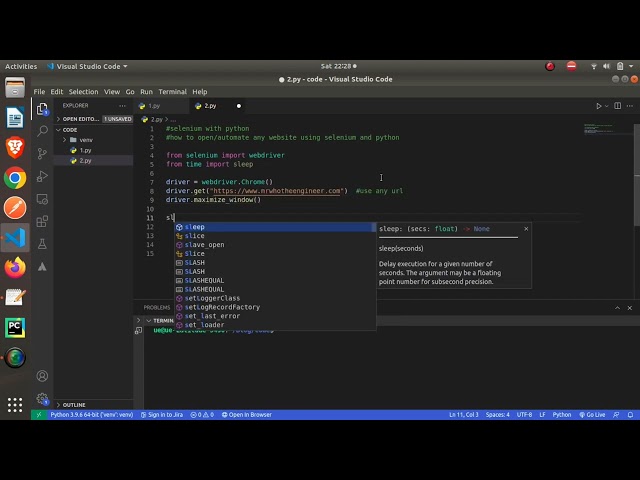Open the Terminal menu
This screenshot has width=640, height=480.
(x=172, y=92)
